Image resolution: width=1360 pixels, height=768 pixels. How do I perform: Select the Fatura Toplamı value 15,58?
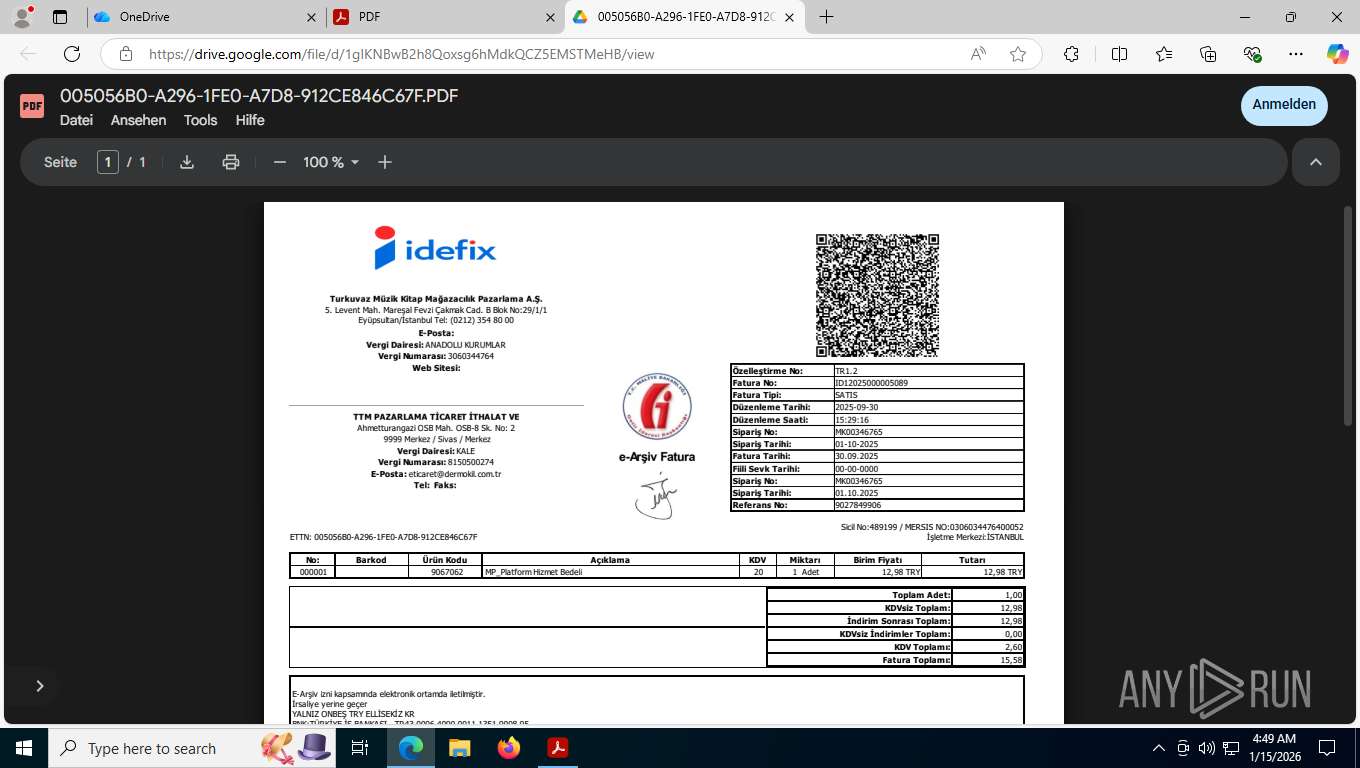(1011, 660)
